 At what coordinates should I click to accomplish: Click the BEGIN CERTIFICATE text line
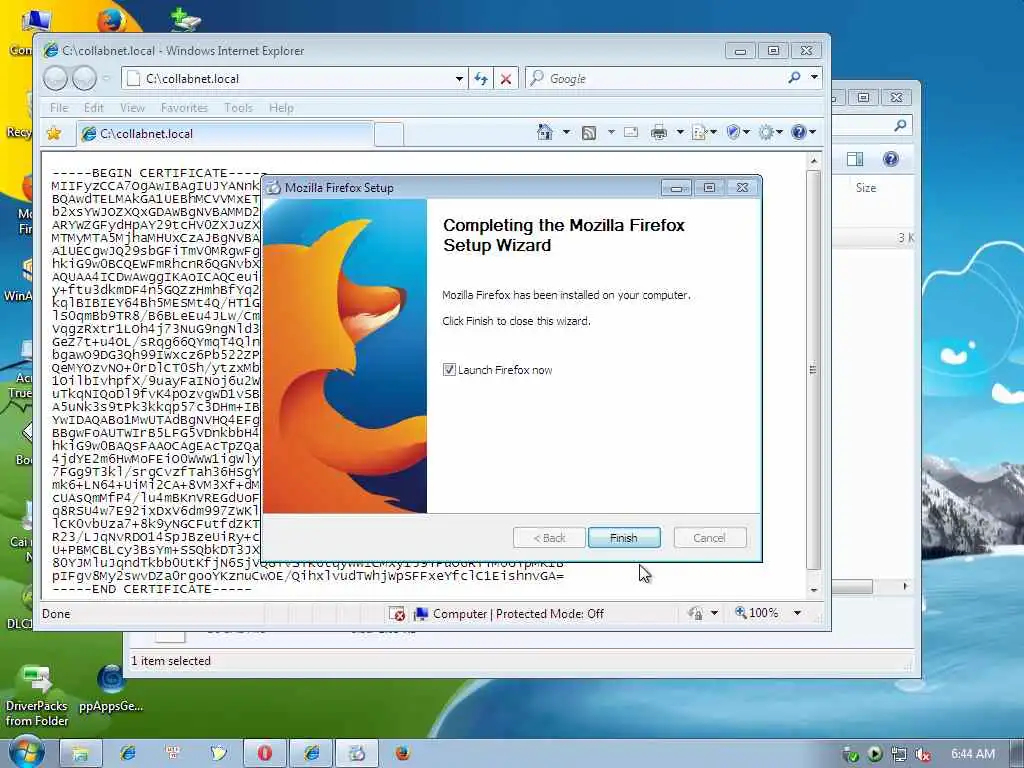coord(159,173)
